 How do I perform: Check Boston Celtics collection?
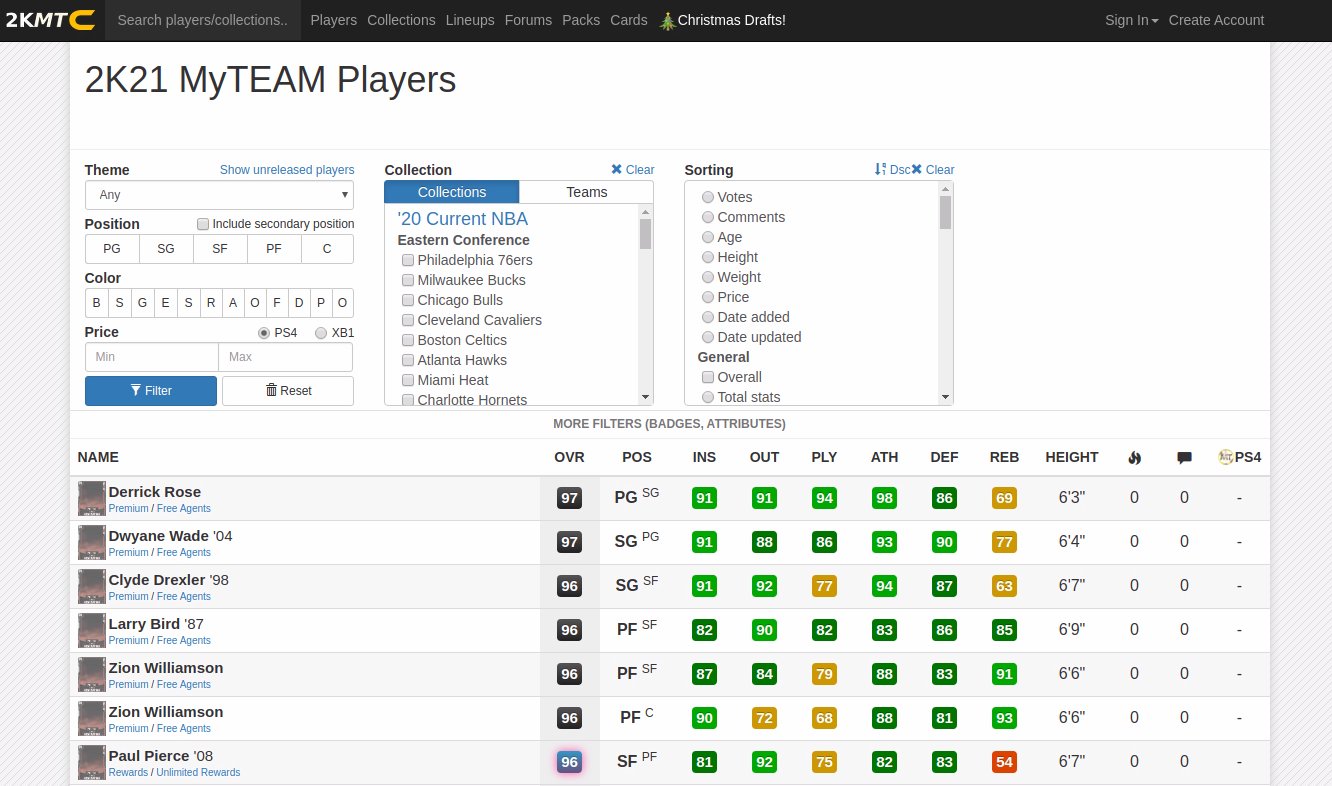(x=408, y=340)
